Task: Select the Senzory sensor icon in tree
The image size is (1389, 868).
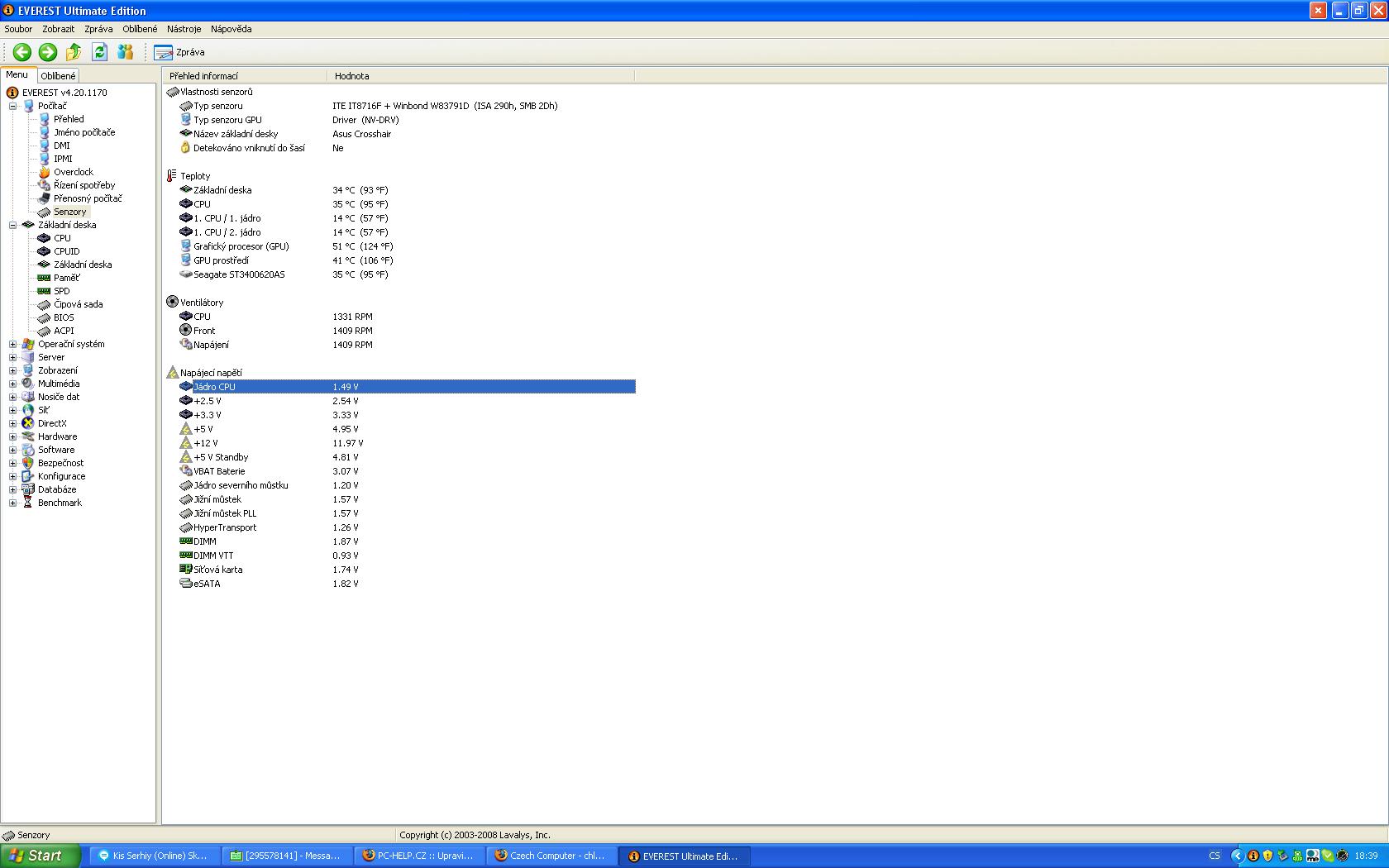Action: (45, 212)
